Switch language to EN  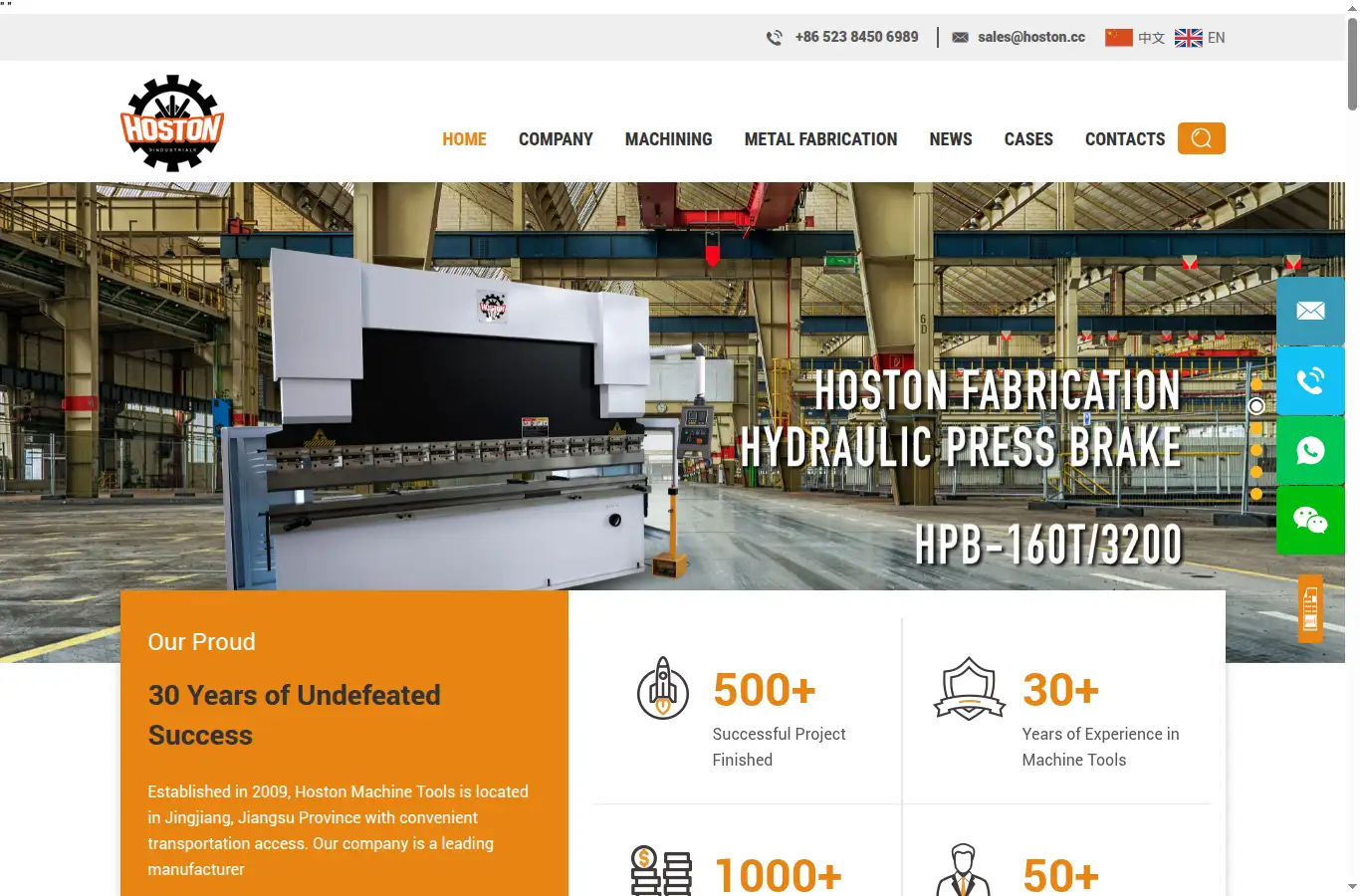[x=1217, y=38]
